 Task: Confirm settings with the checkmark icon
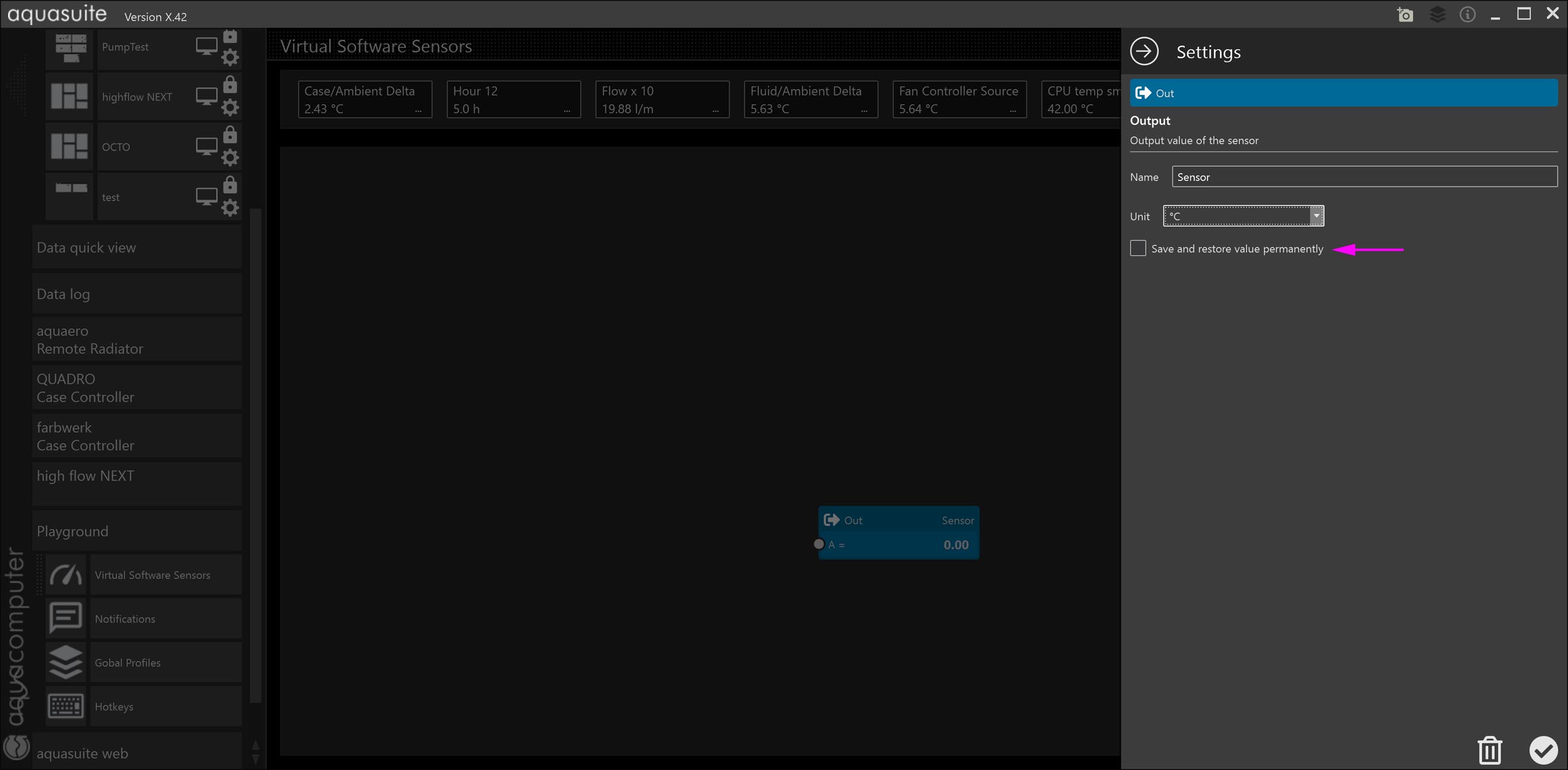pyautogui.click(x=1543, y=750)
